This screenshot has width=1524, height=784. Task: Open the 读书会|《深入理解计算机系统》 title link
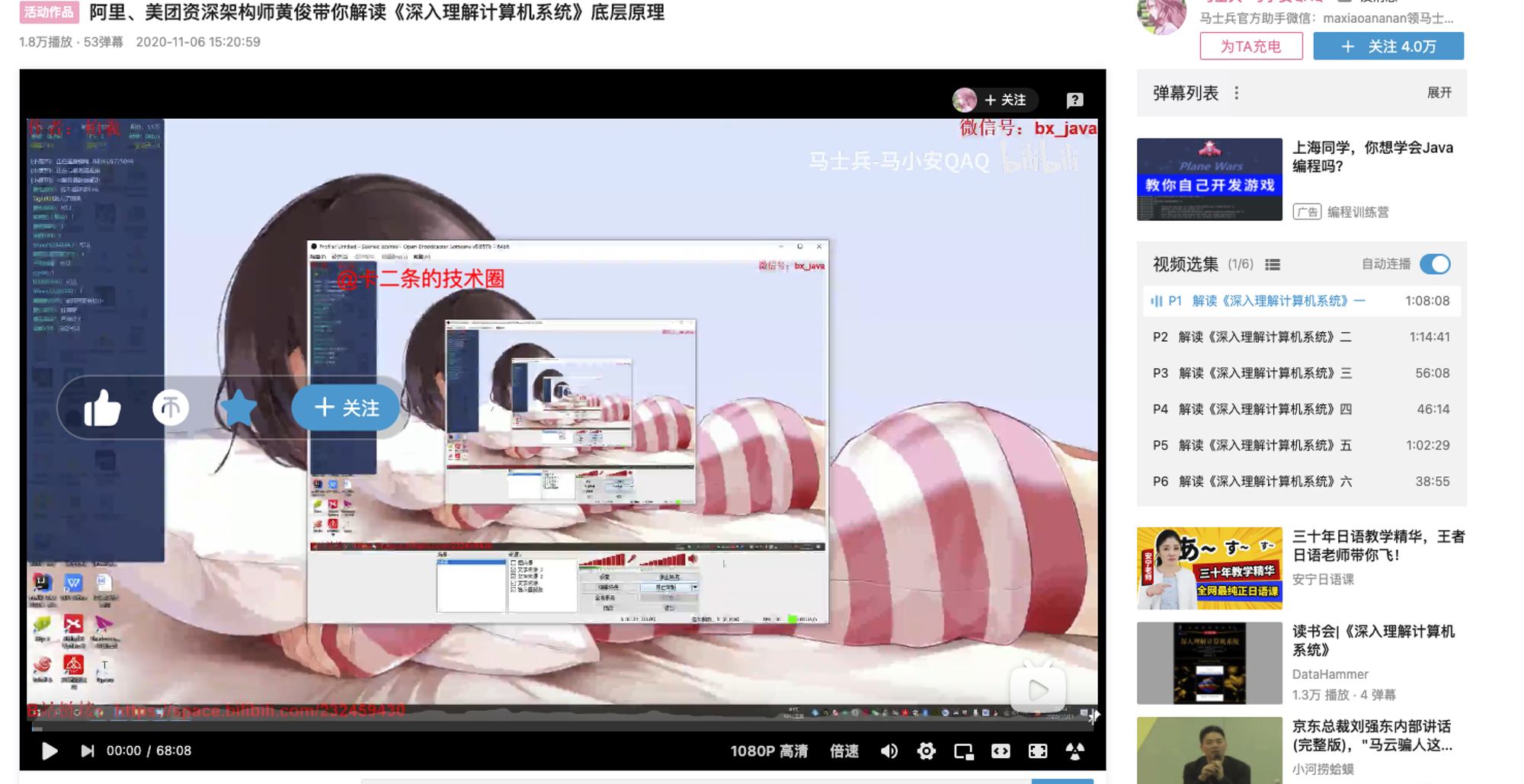[1373, 641]
